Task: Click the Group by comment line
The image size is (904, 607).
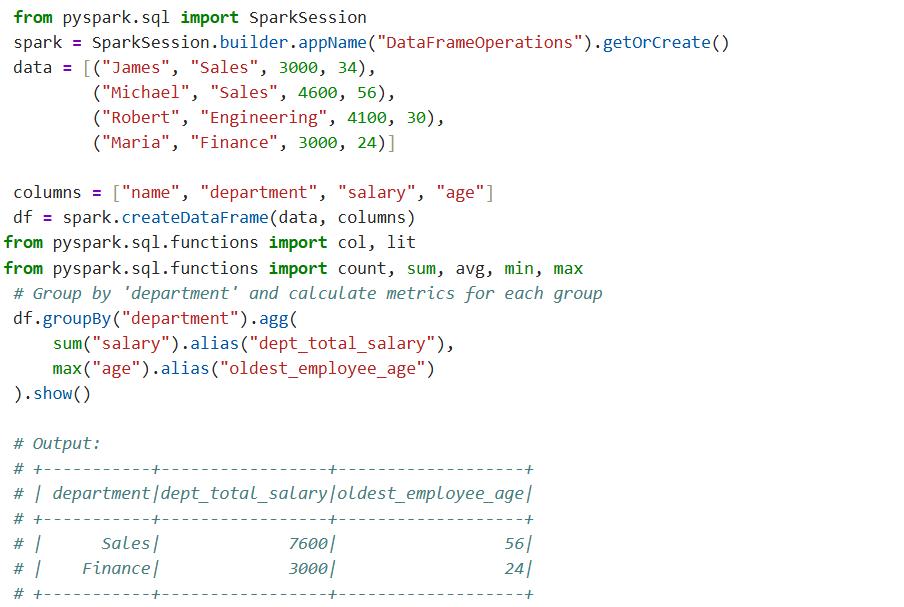Action: pos(308,294)
